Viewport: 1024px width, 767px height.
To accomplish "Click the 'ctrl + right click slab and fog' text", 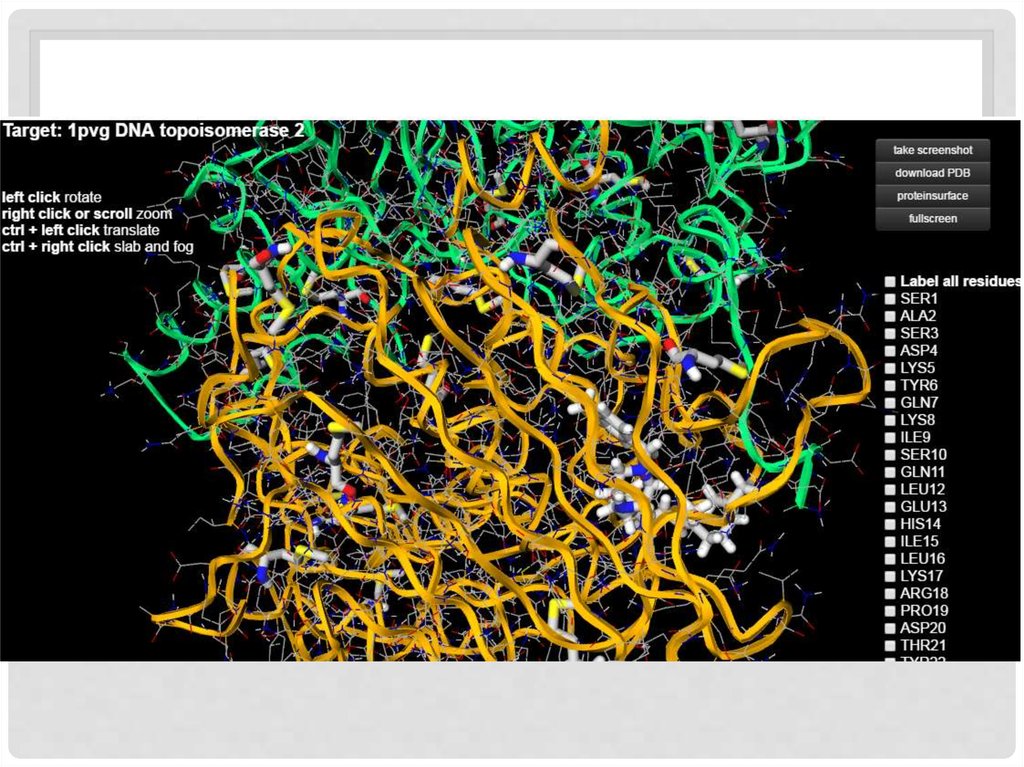I will (x=97, y=247).
